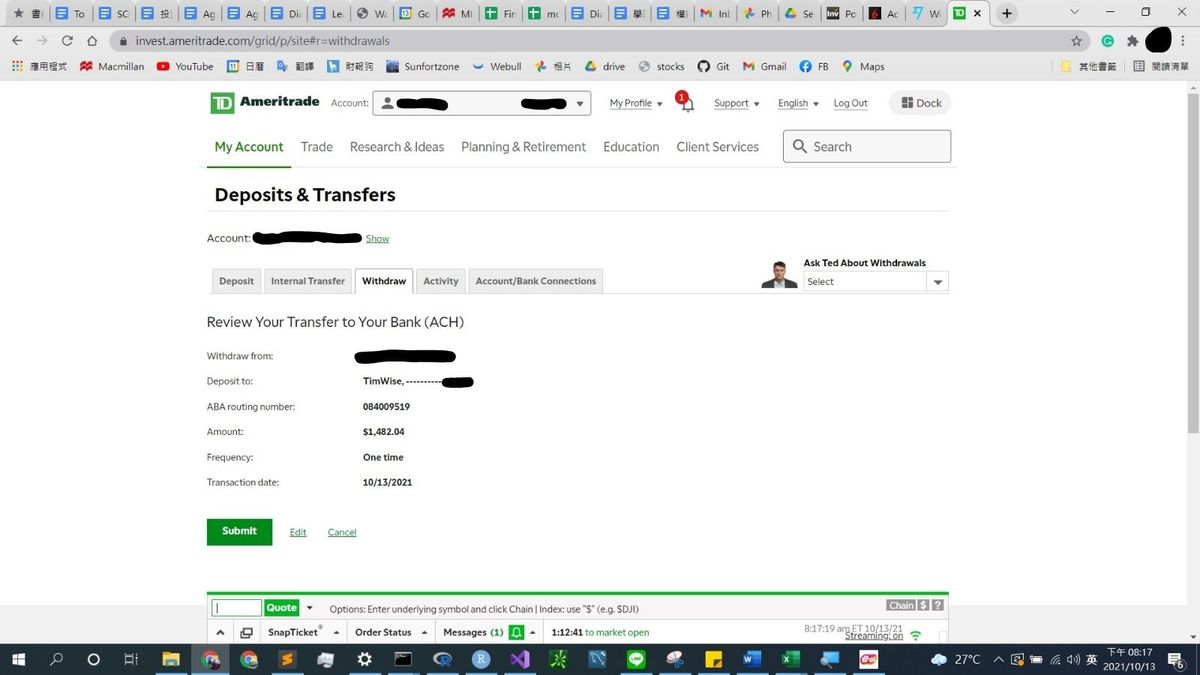
Task: Open the Windows Start menu
Action: tap(18, 659)
